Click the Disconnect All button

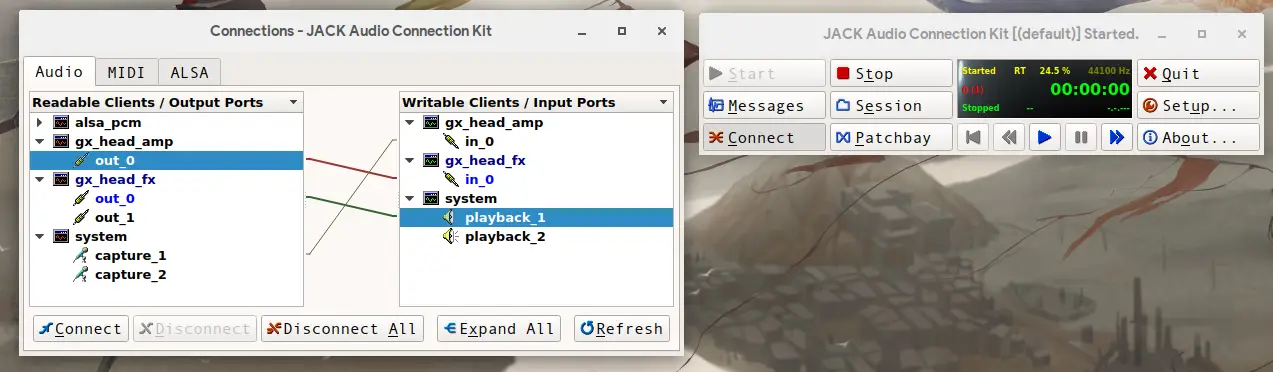point(342,329)
